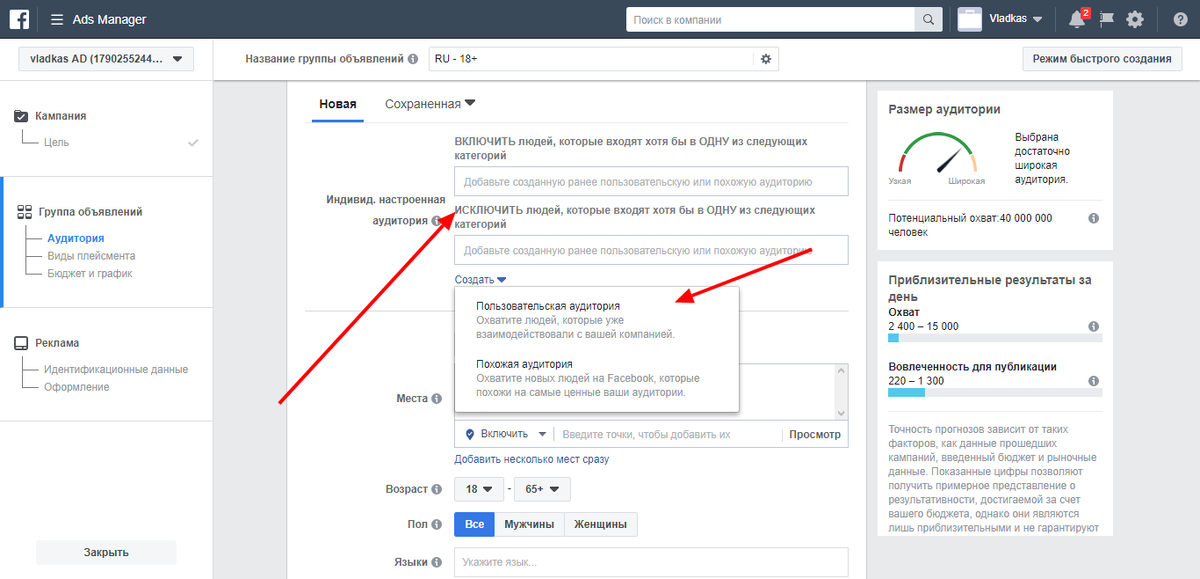Viewport: 1200px width, 579px height.
Task: Click Режим быстрого создания button
Action: (x=1102, y=59)
